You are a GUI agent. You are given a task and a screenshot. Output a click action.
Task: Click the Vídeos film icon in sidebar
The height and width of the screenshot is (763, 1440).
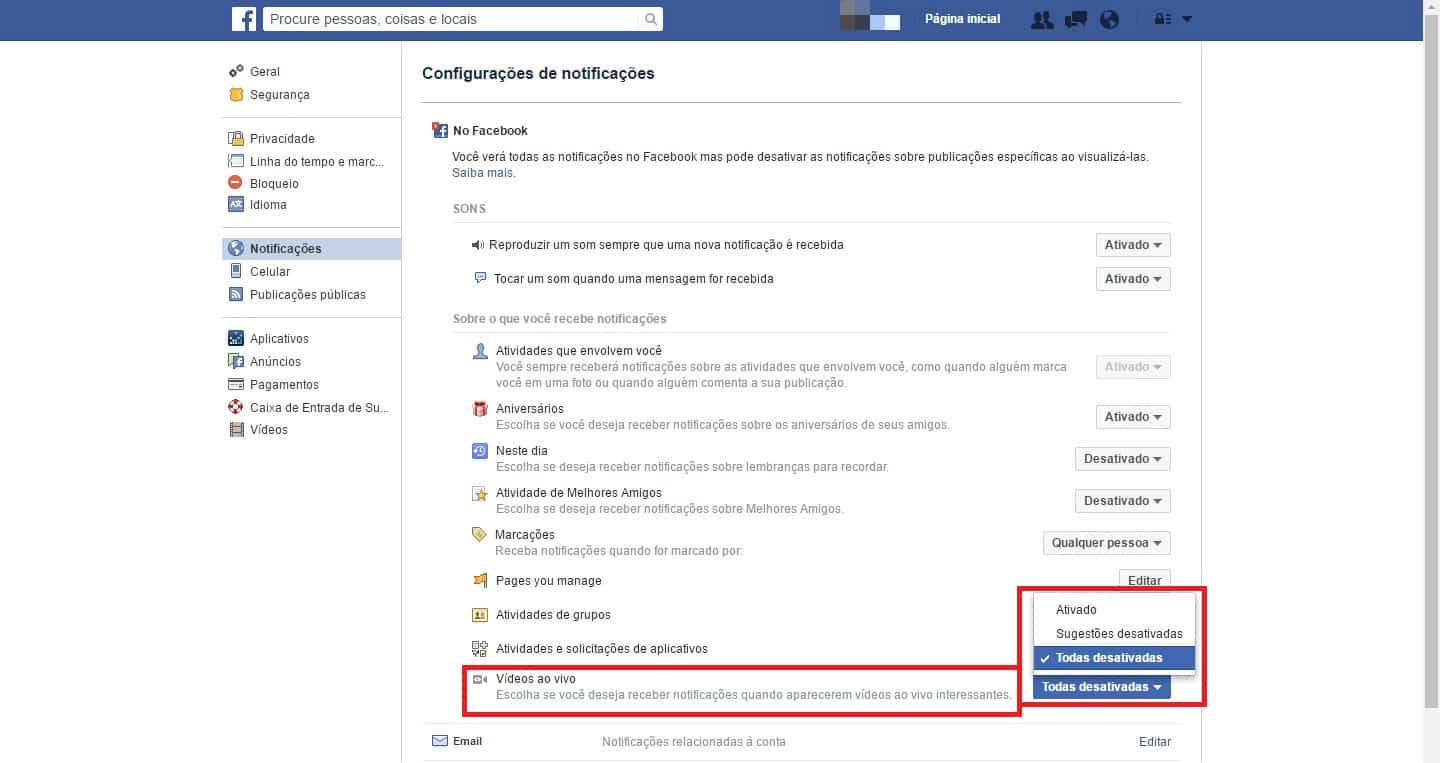click(236, 430)
